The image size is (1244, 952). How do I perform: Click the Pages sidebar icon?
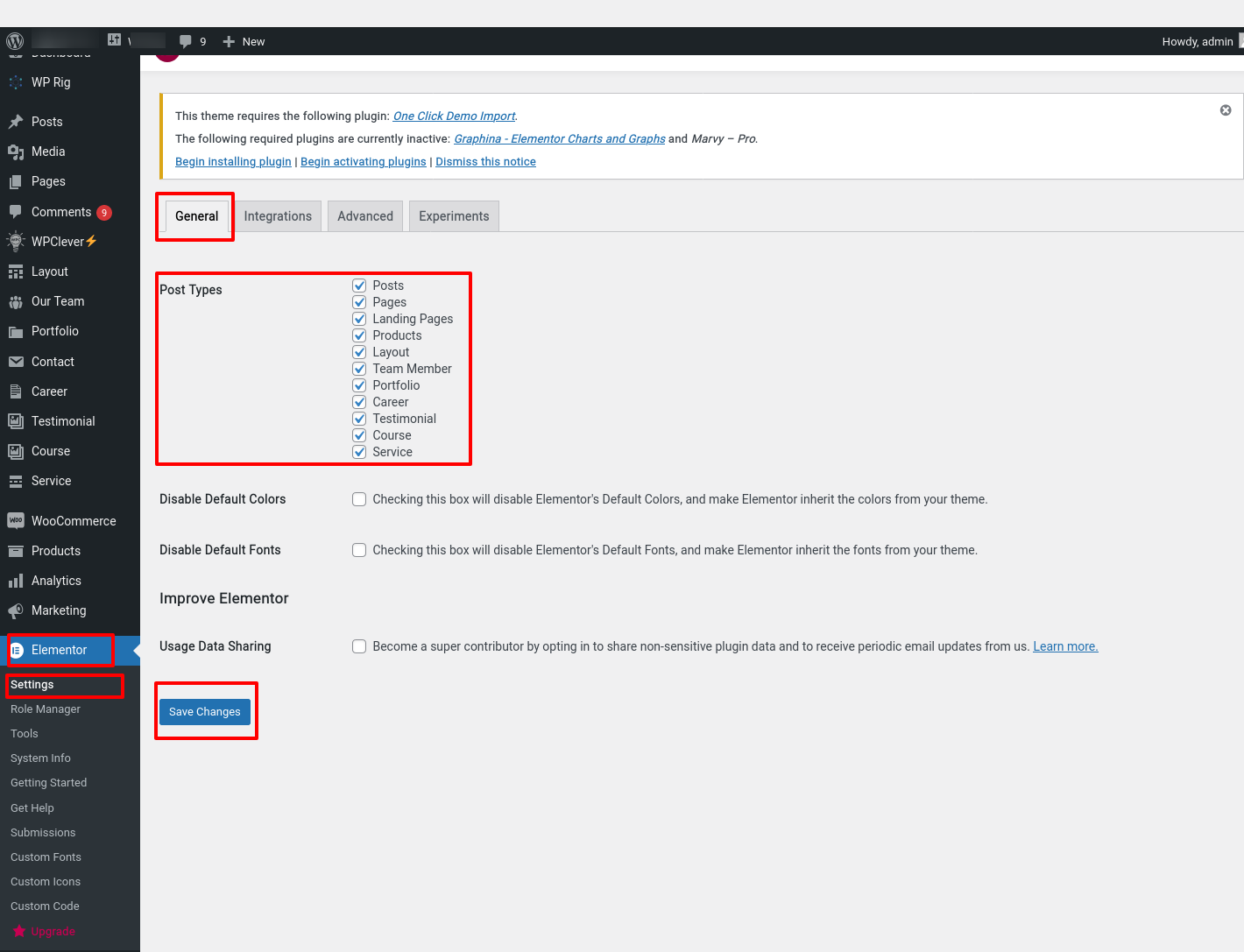pyautogui.click(x=16, y=181)
